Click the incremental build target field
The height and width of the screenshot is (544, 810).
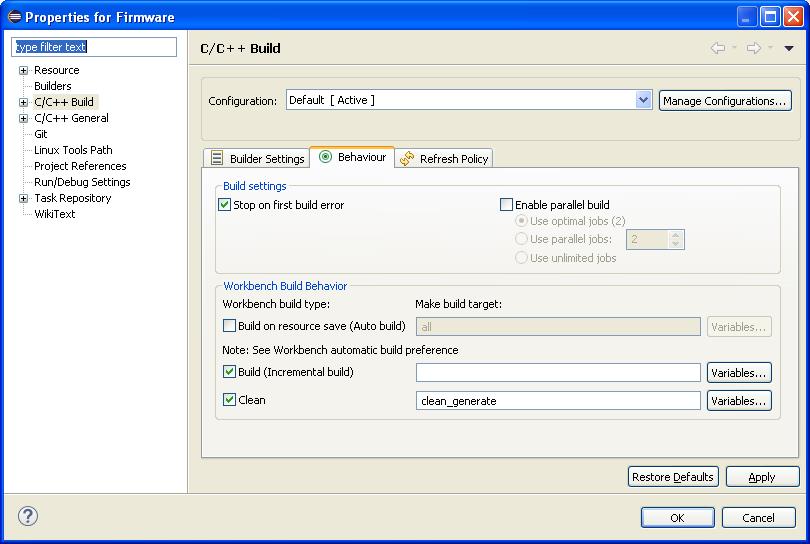(x=558, y=372)
